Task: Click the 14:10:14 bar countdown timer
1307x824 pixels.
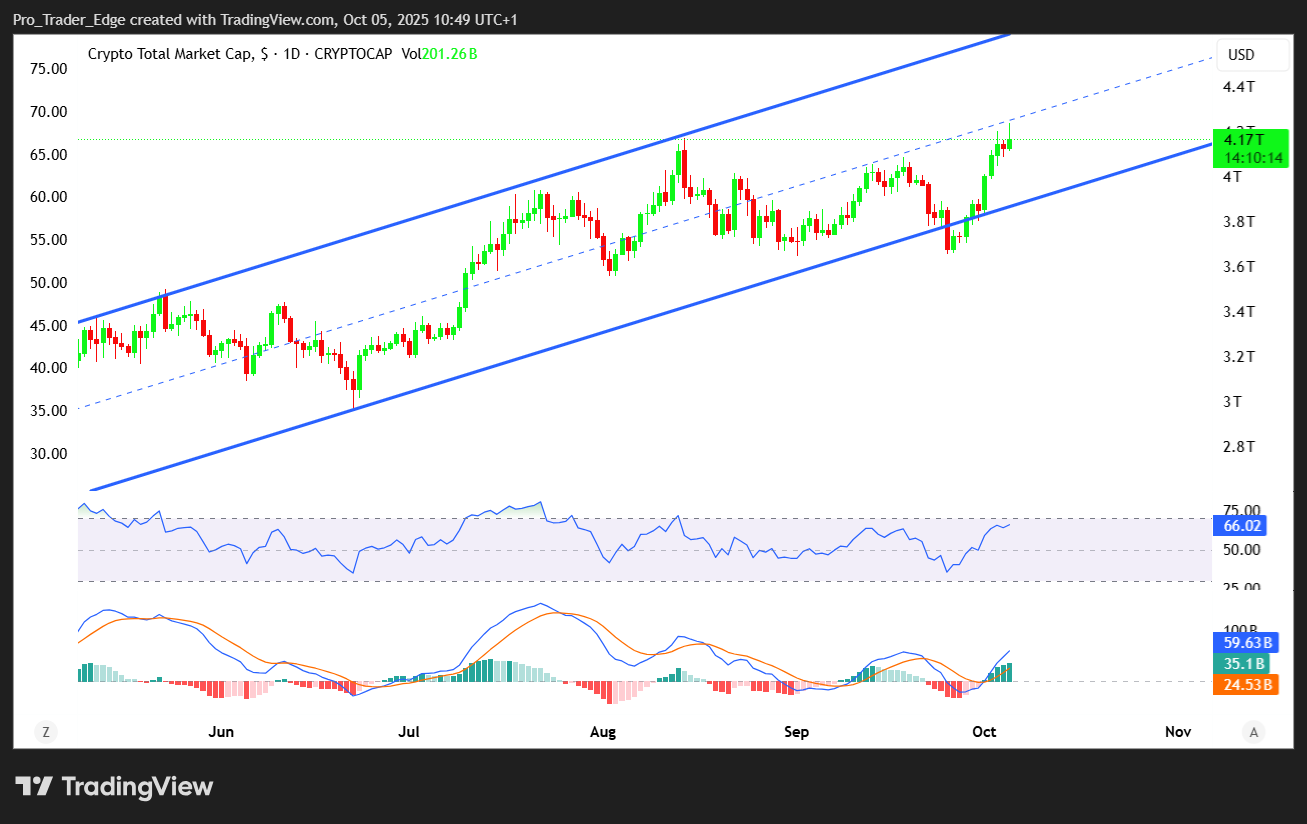Action: (1246, 157)
